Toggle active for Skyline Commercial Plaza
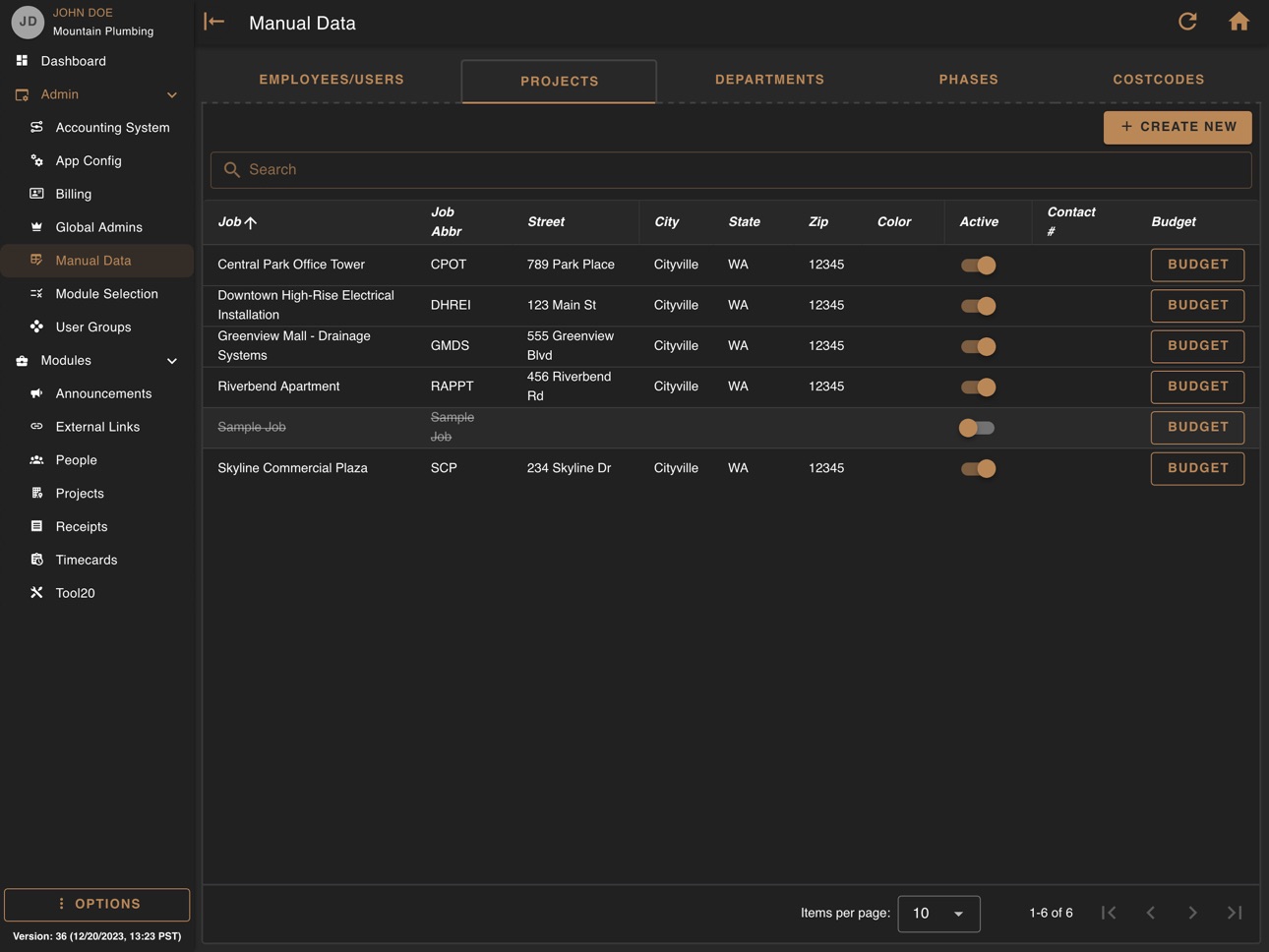The width and height of the screenshot is (1269, 952). [x=978, y=468]
